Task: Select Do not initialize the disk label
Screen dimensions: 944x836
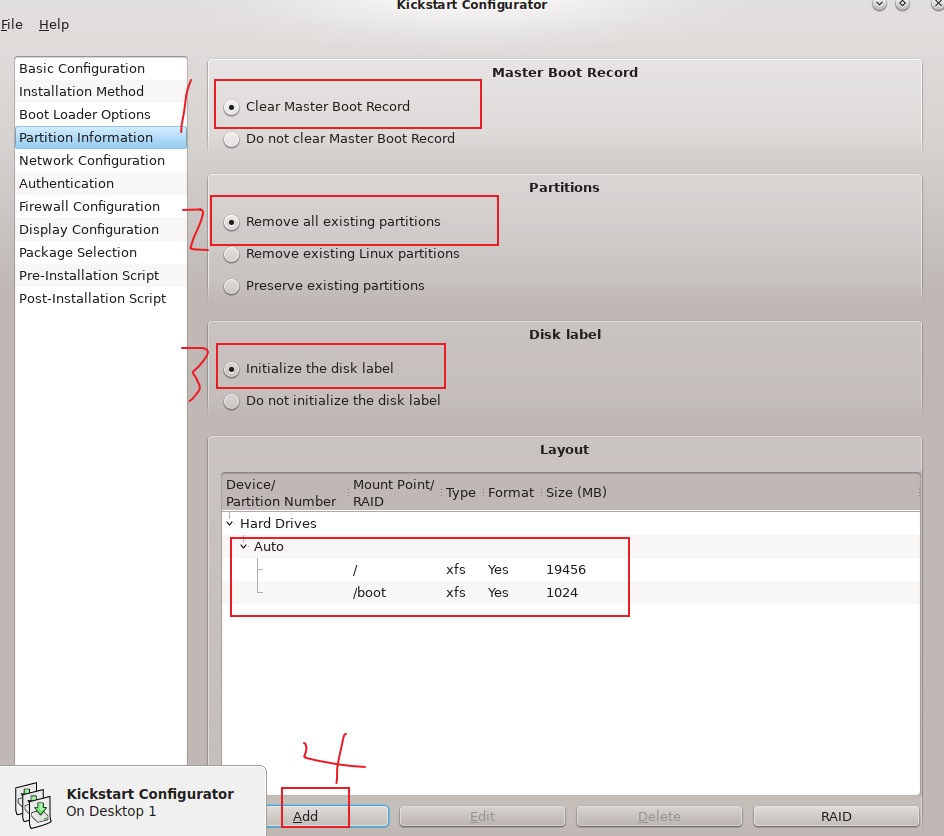Action: 231,401
